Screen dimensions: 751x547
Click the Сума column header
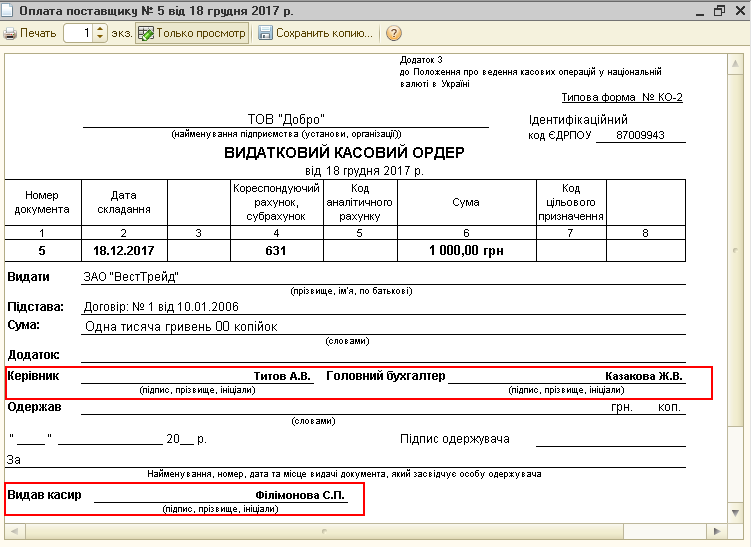point(466,202)
